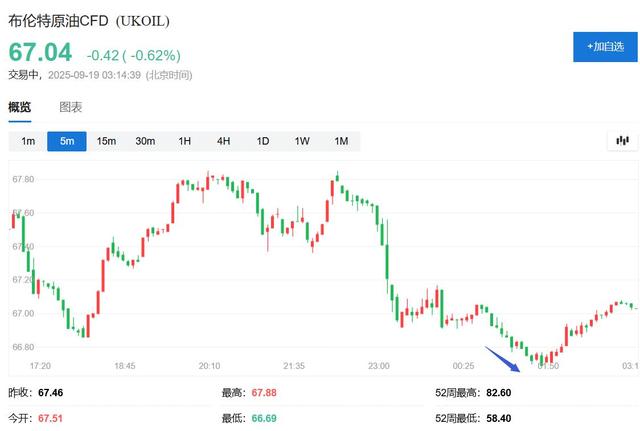The height and width of the screenshot is (431, 640).
Task: Select the 15m timeframe
Action: click(106, 141)
